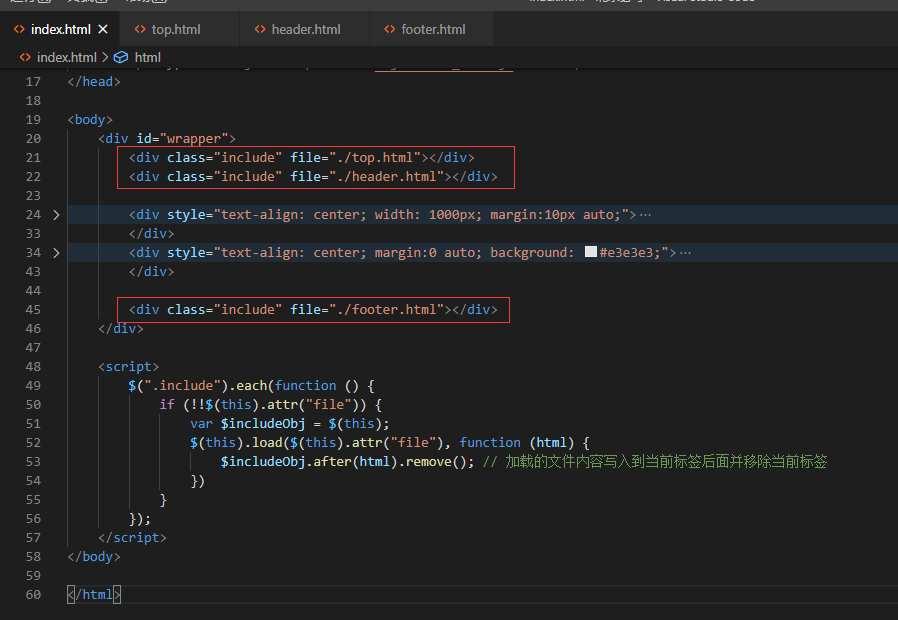This screenshot has width=898, height=620.
Task: Click breadcrumb index.html file icon
Action: pos(25,57)
